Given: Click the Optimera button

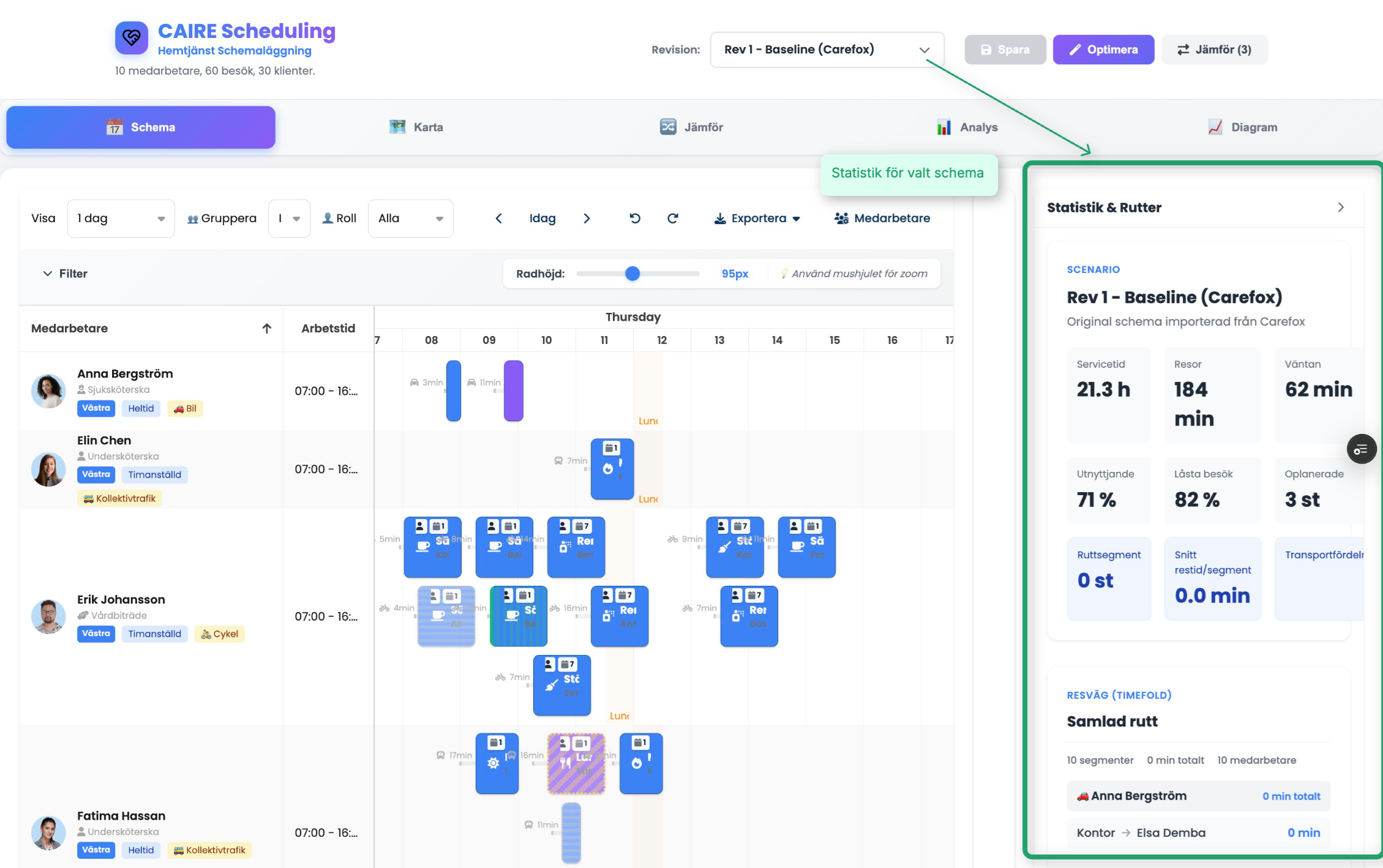Looking at the screenshot, I should [1103, 50].
